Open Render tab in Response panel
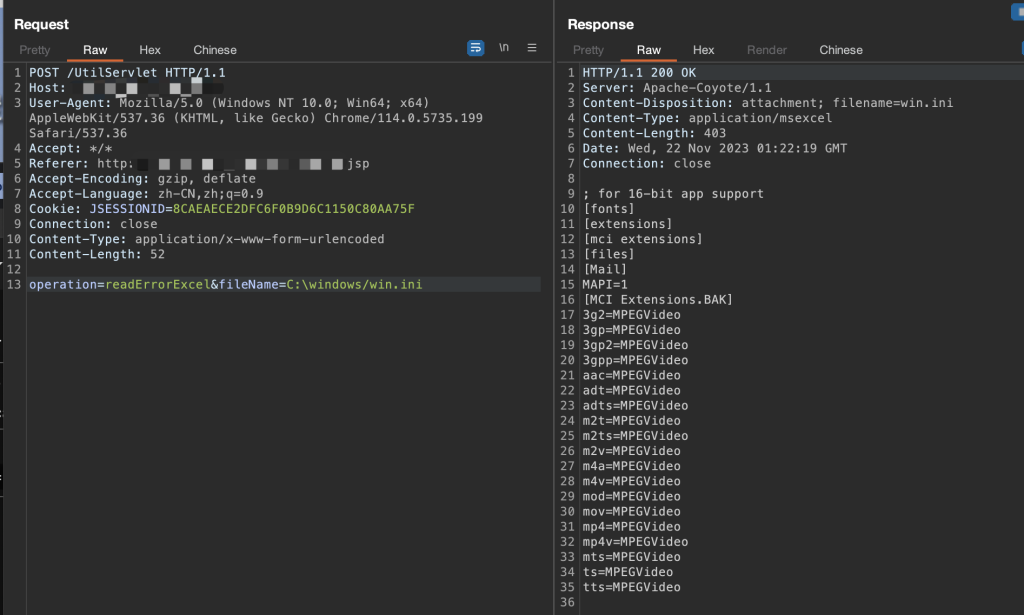Screen dimensions: 1024x615 point(767,50)
